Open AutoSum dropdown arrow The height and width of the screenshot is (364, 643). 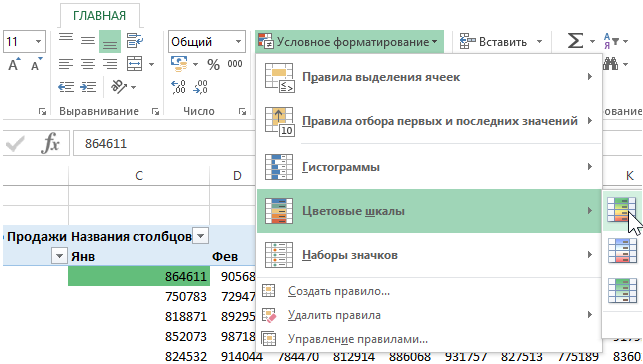(592, 42)
